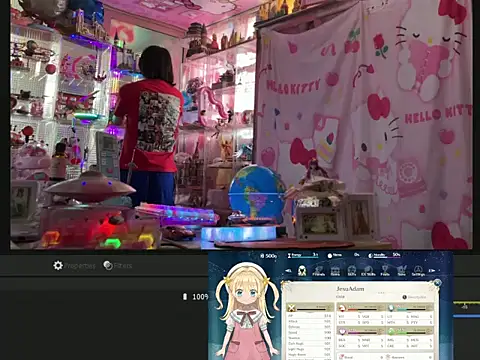Open the Filters button in source toolbar
480x360 pixels.
click(x=118, y=266)
